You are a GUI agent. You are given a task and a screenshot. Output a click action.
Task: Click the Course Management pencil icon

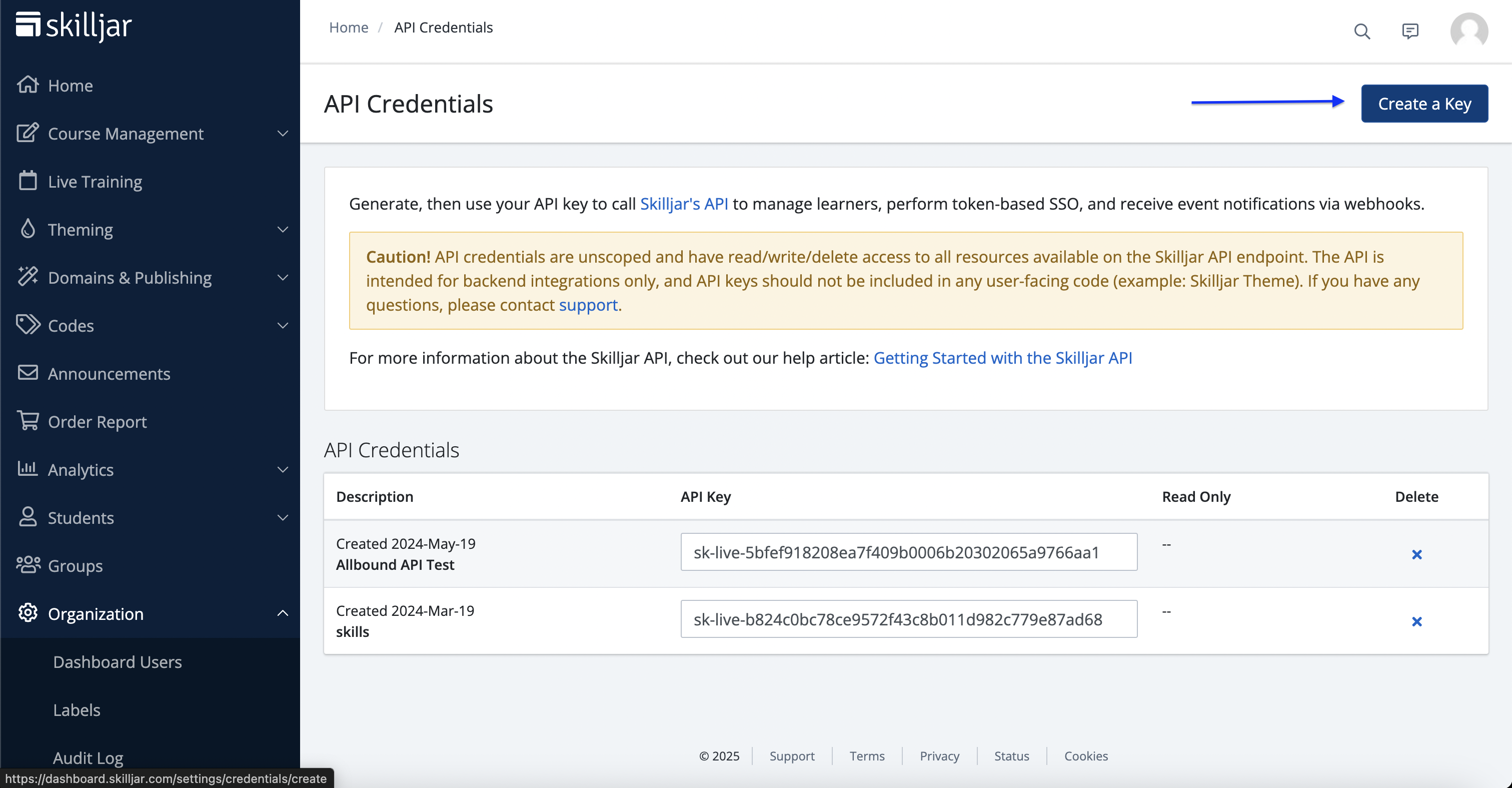point(28,133)
